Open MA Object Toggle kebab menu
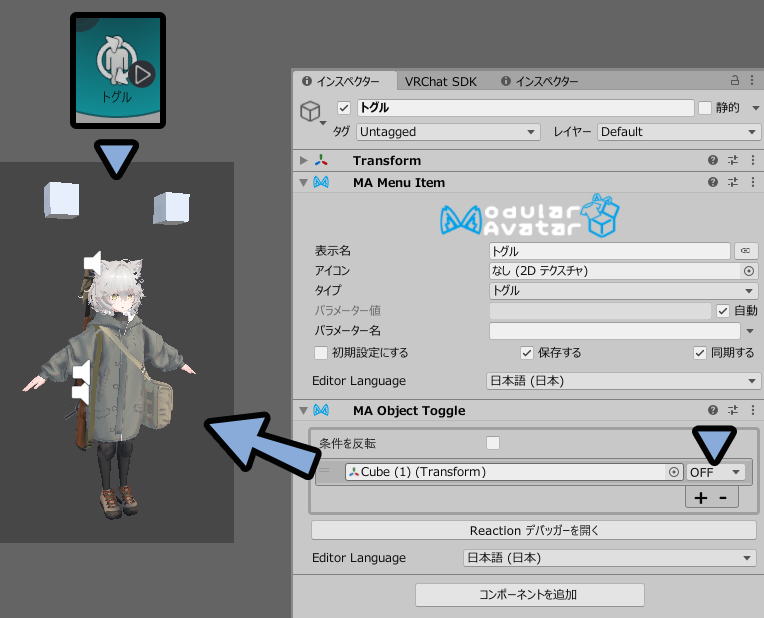The width and height of the screenshot is (764, 618). coord(753,410)
